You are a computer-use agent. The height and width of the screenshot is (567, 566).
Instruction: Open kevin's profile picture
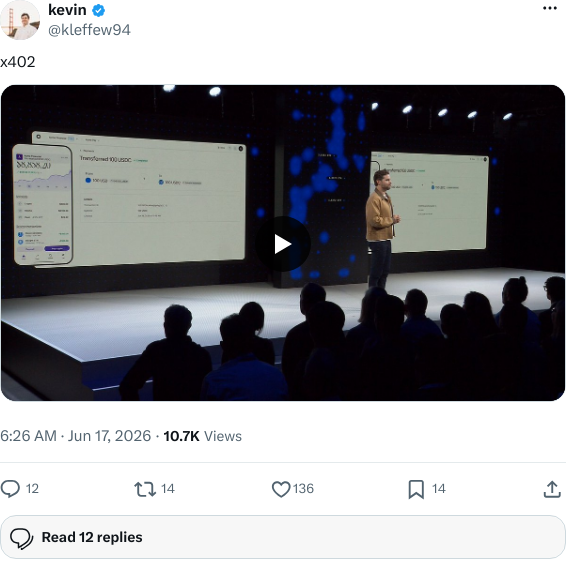click(x=20, y=20)
